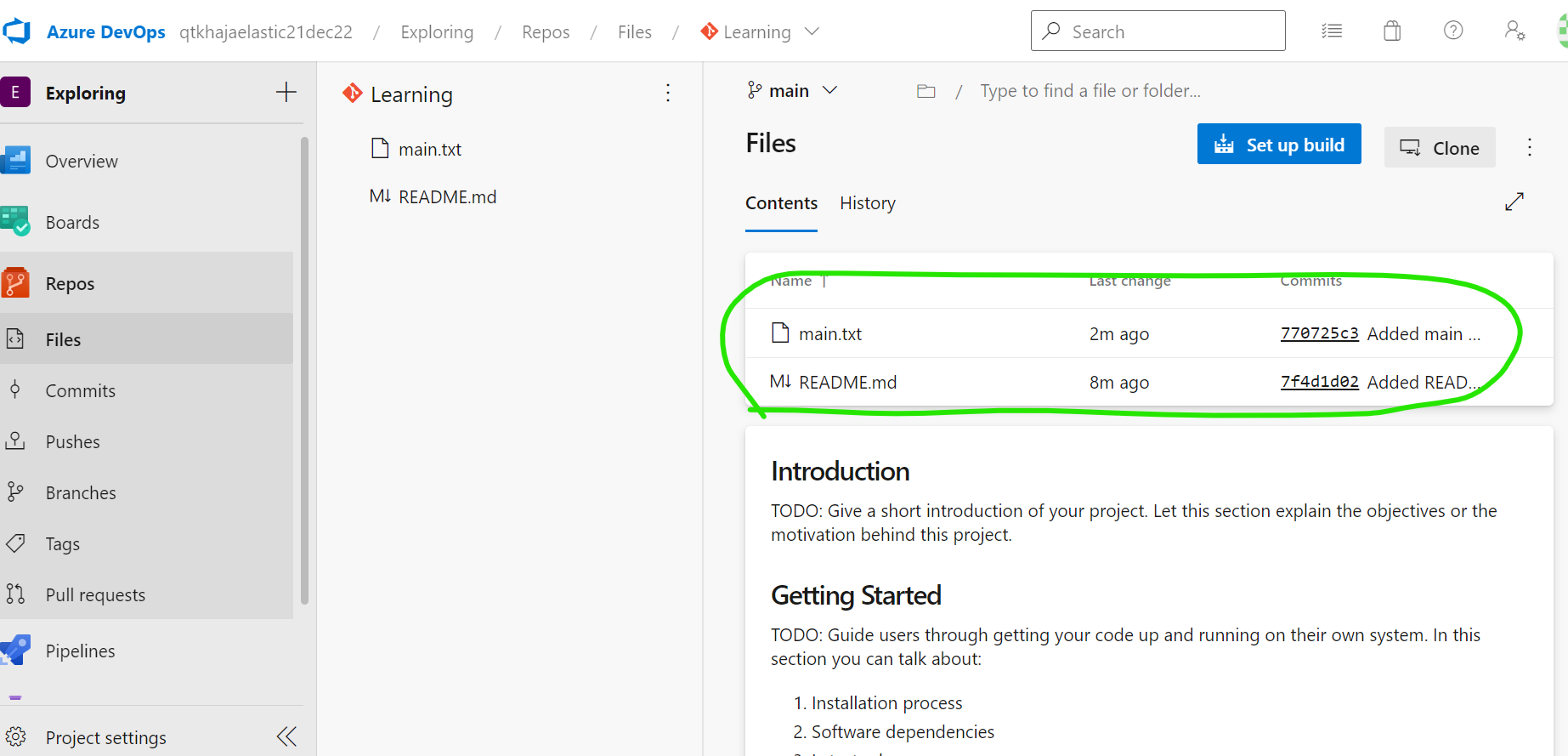Open the work items list icon

[x=1331, y=31]
